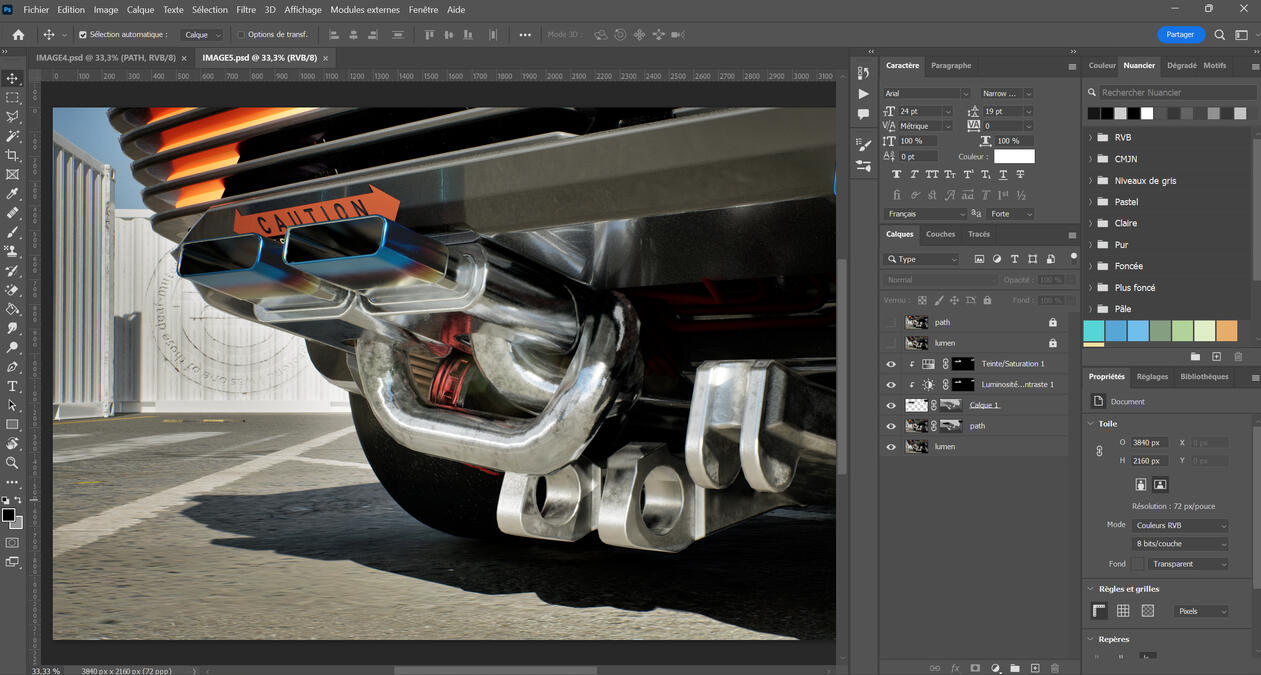Open the Couleurs RVB mode dropdown
Viewport: 1261px width, 675px height.
point(1180,524)
